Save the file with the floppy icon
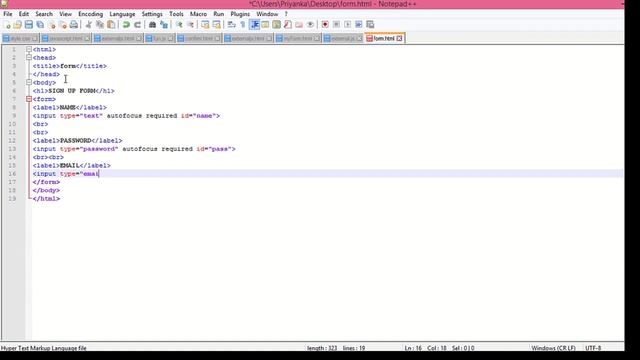Image resolution: width=640 pixels, height=360 pixels. click(x=29, y=25)
